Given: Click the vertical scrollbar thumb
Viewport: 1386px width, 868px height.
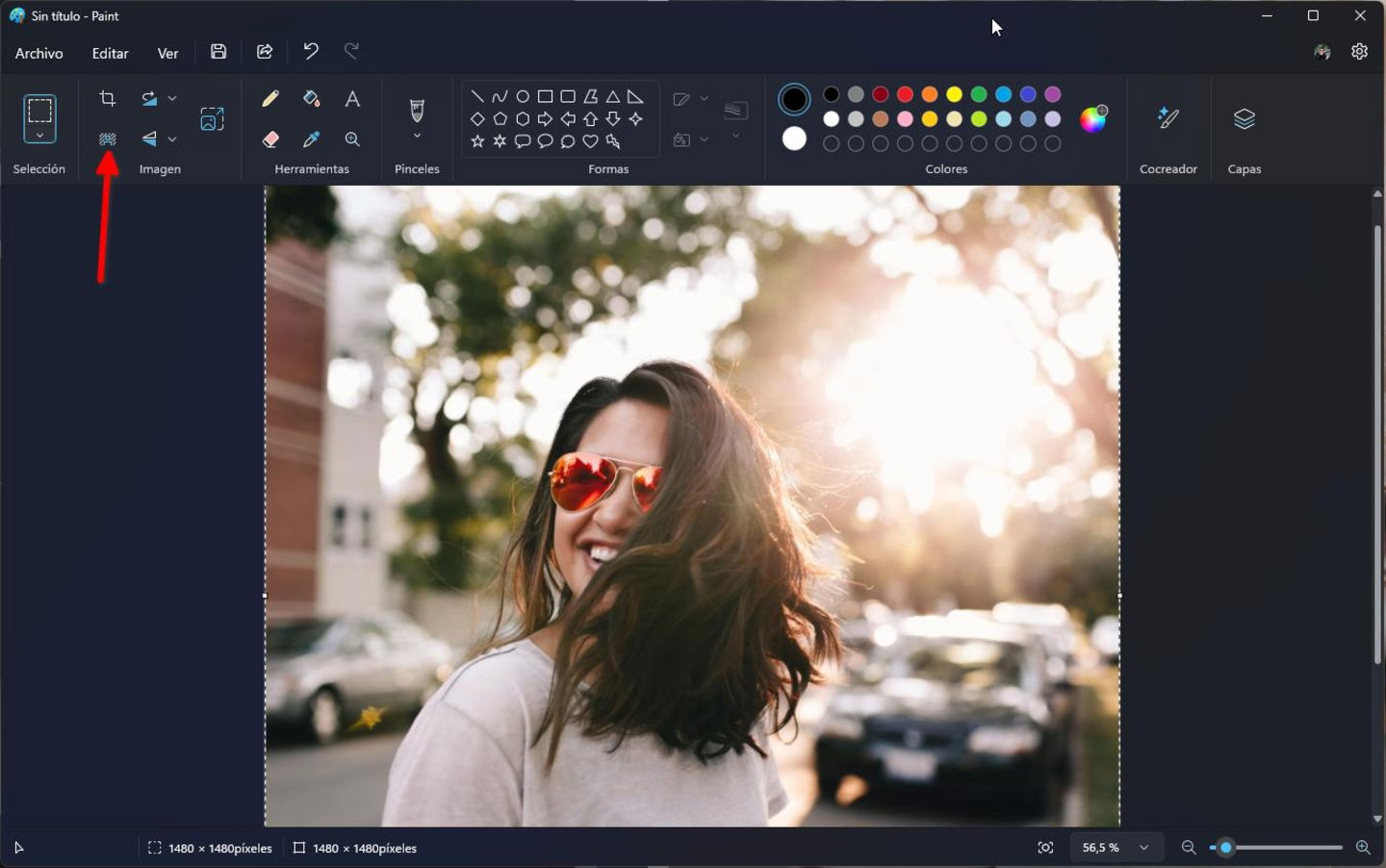Looking at the screenshot, I should tap(1377, 445).
